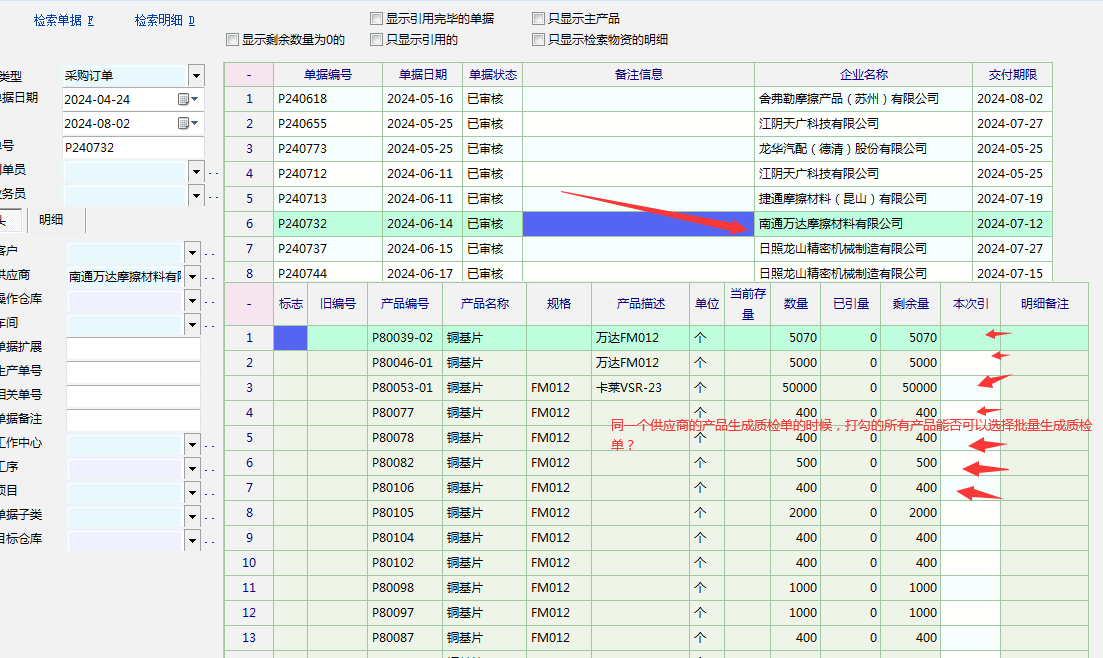Click the ellipsis lookup beside 操作仓库 field
Viewport: 1103px width, 658px height.
pos(211,301)
